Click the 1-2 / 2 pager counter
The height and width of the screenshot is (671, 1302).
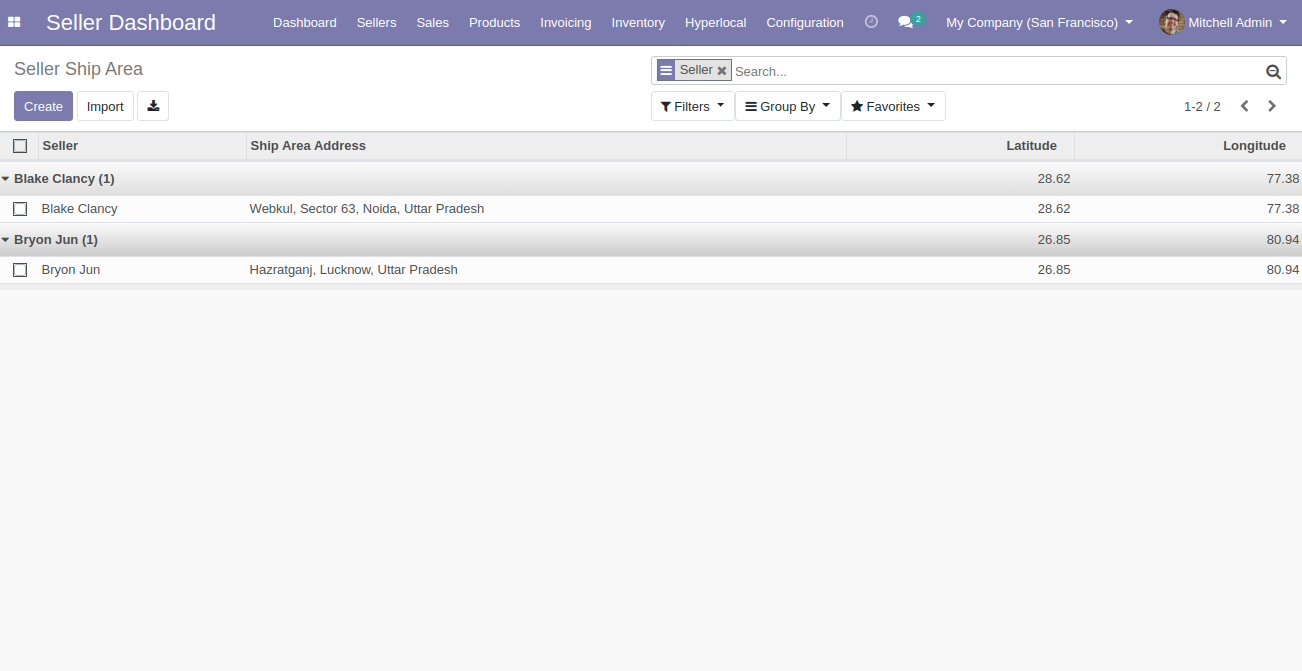coord(1202,106)
